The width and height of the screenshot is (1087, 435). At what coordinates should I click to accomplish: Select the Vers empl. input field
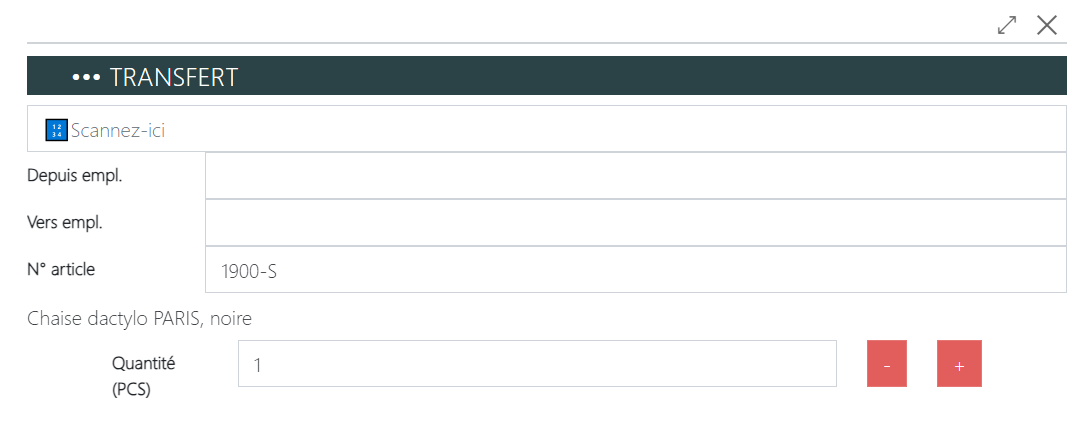635,222
